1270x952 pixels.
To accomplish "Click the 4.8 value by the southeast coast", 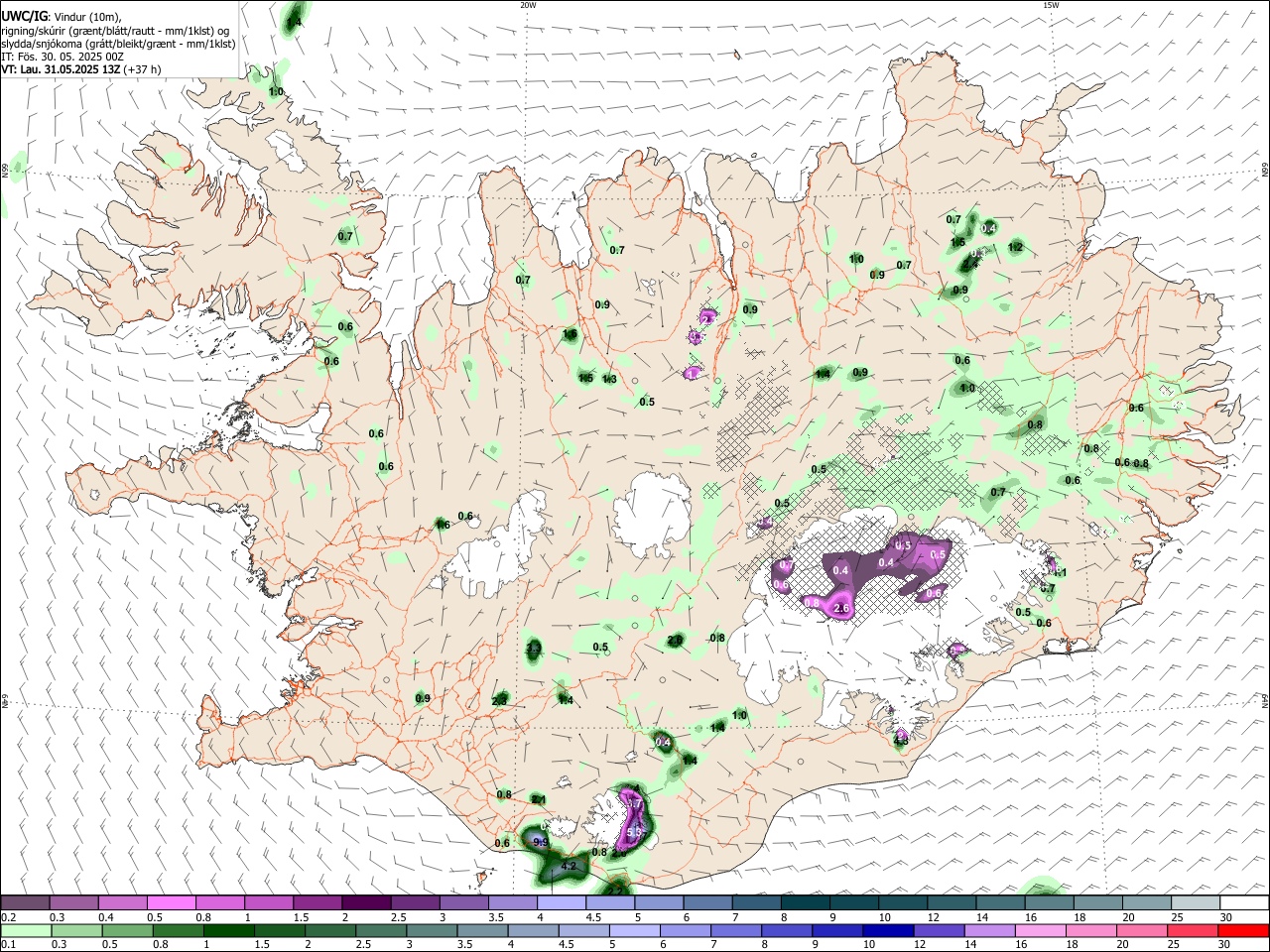I will (x=901, y=739).
